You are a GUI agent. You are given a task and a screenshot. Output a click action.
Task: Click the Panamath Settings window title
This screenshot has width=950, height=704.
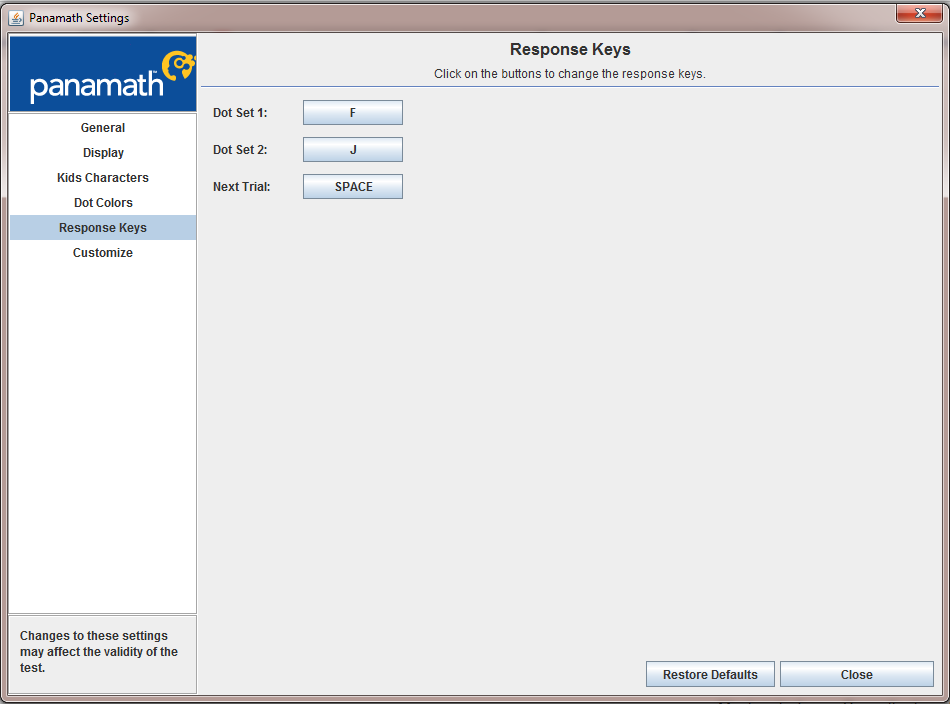[x=79, y=18]
